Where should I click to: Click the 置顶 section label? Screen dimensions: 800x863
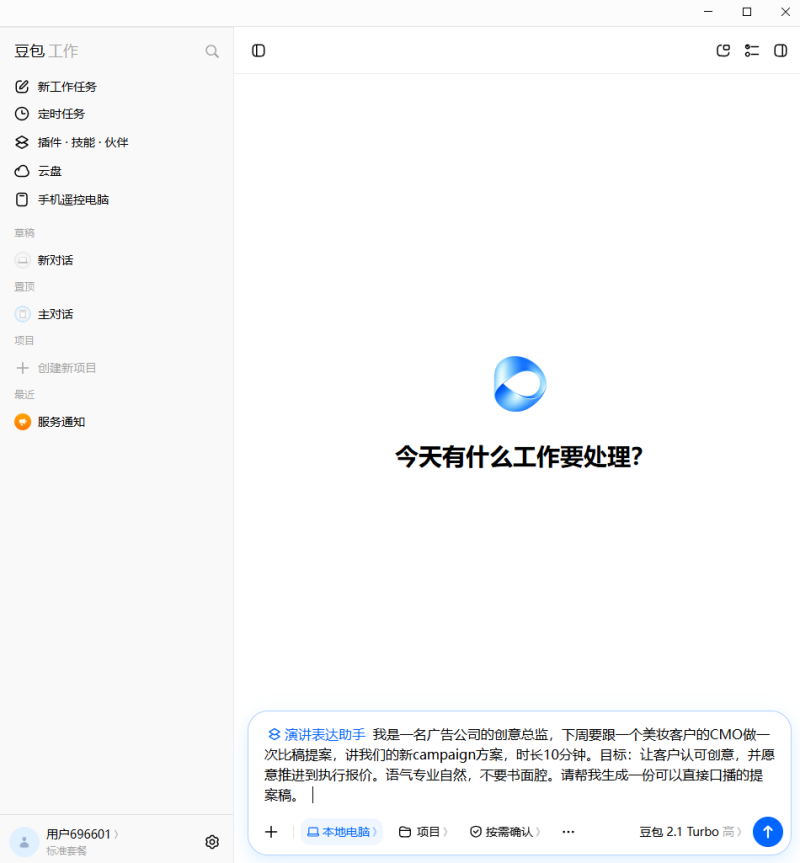point(24,287)
